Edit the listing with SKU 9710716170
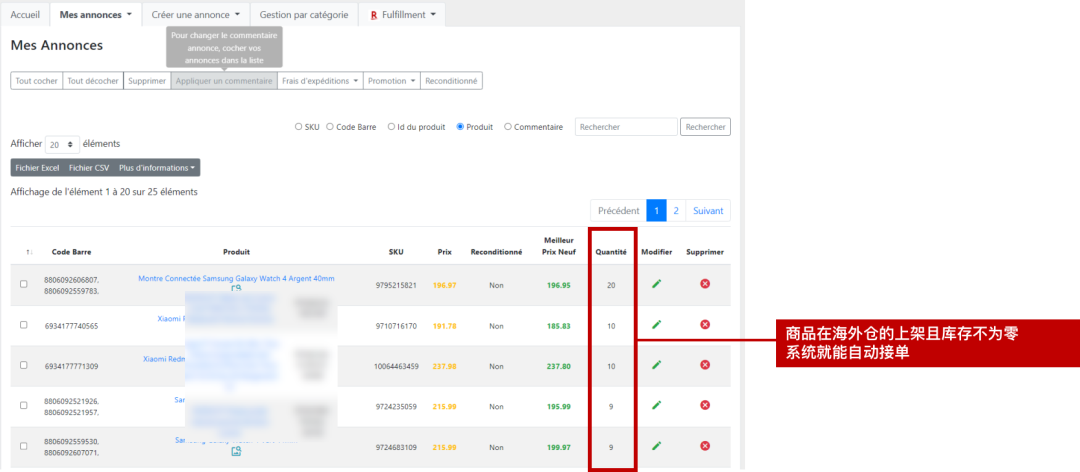1080x472 pixels. [657, 325]
